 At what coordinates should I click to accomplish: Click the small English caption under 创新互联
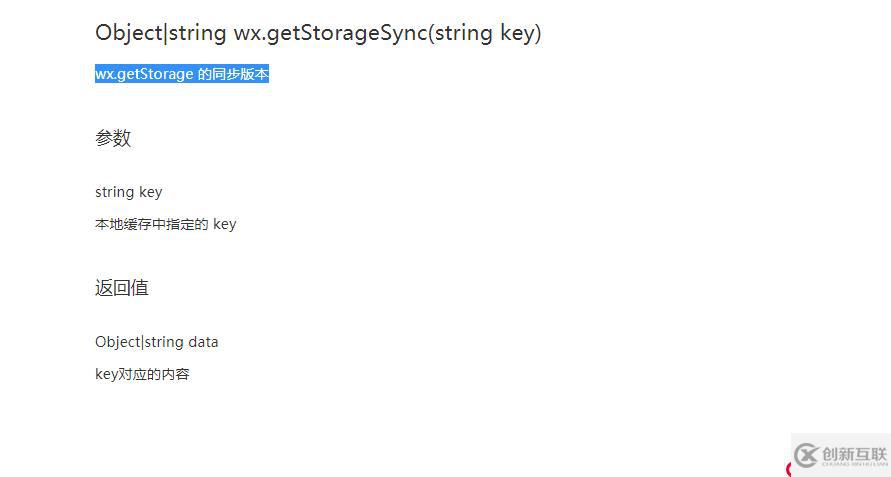855,464
